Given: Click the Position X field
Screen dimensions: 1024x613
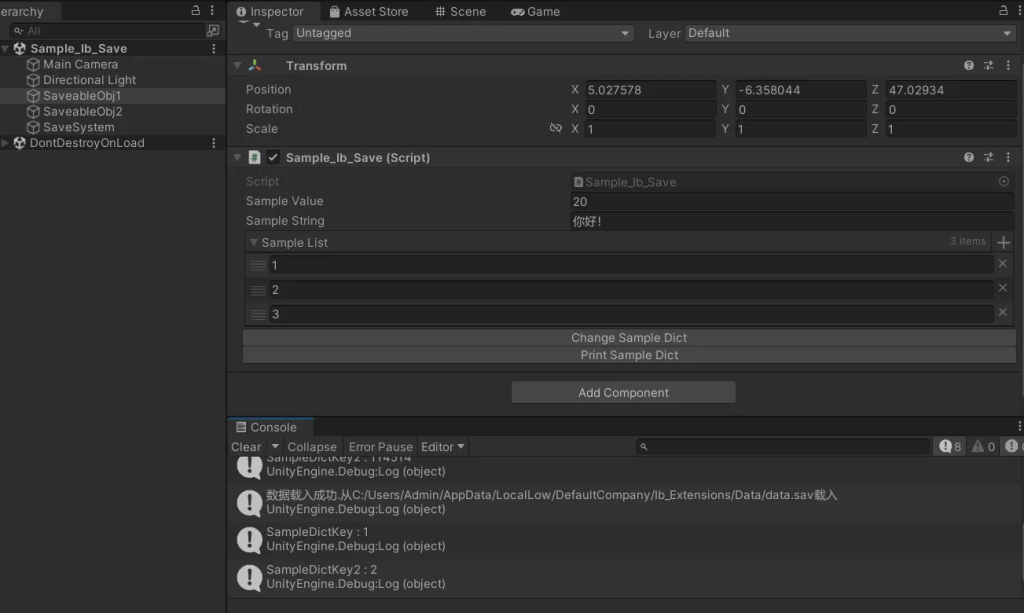Looking at the screenshot, I should tap(650, 89).
